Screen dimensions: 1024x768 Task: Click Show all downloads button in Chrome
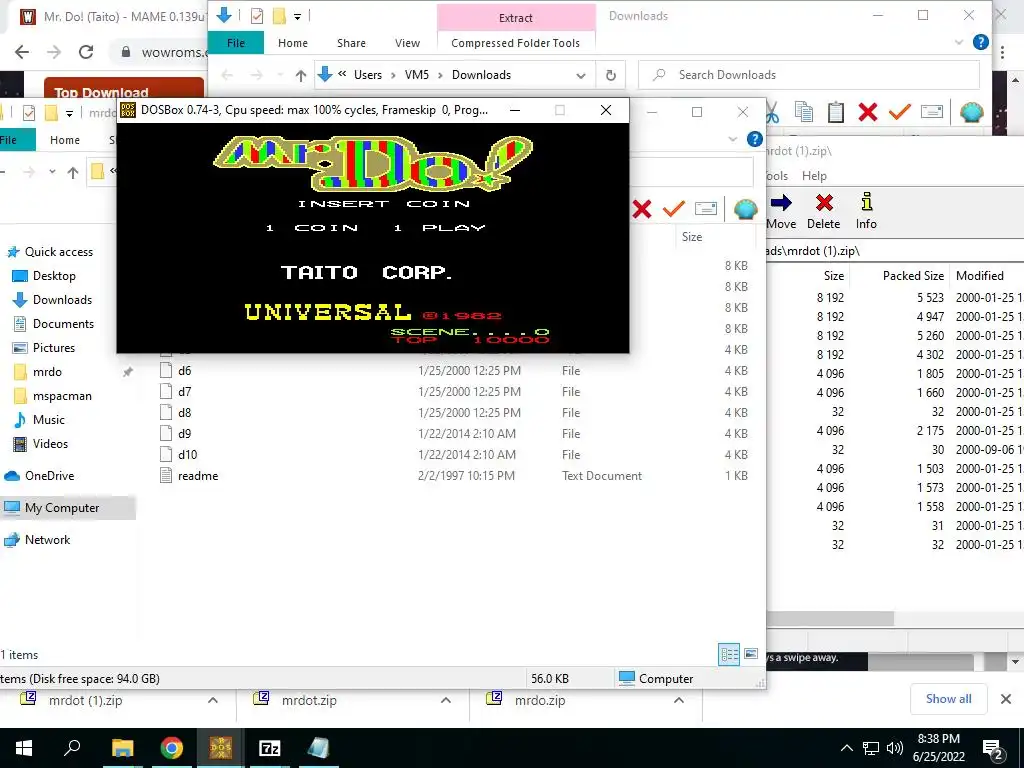pyautogui.click(x=948, y=699)
